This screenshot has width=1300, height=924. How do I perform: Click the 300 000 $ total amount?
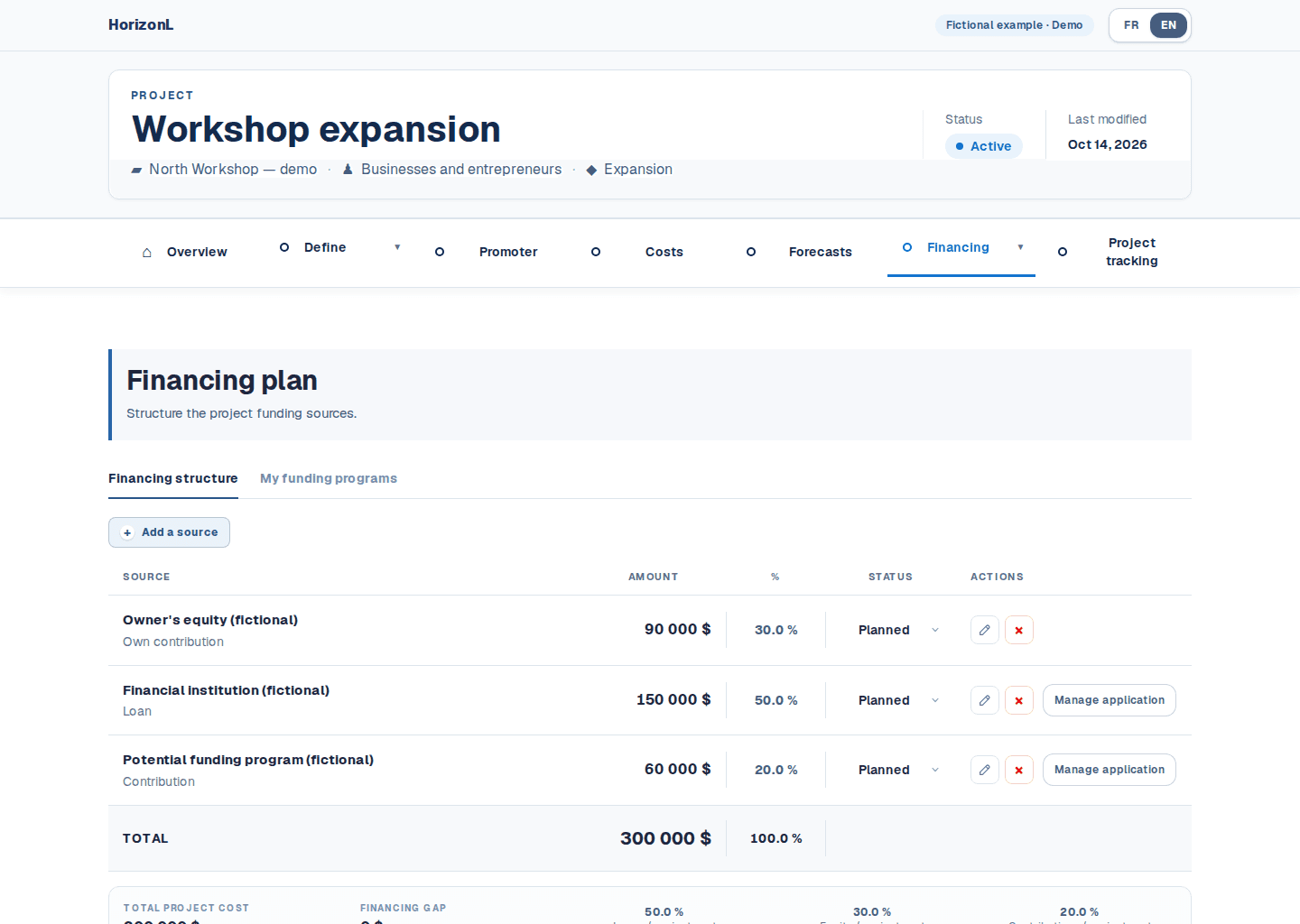point(666,838)
